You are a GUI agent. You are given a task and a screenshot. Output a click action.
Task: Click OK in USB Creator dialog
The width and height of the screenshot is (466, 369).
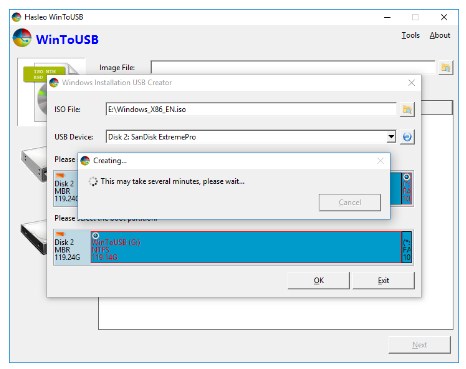(319, 280)
